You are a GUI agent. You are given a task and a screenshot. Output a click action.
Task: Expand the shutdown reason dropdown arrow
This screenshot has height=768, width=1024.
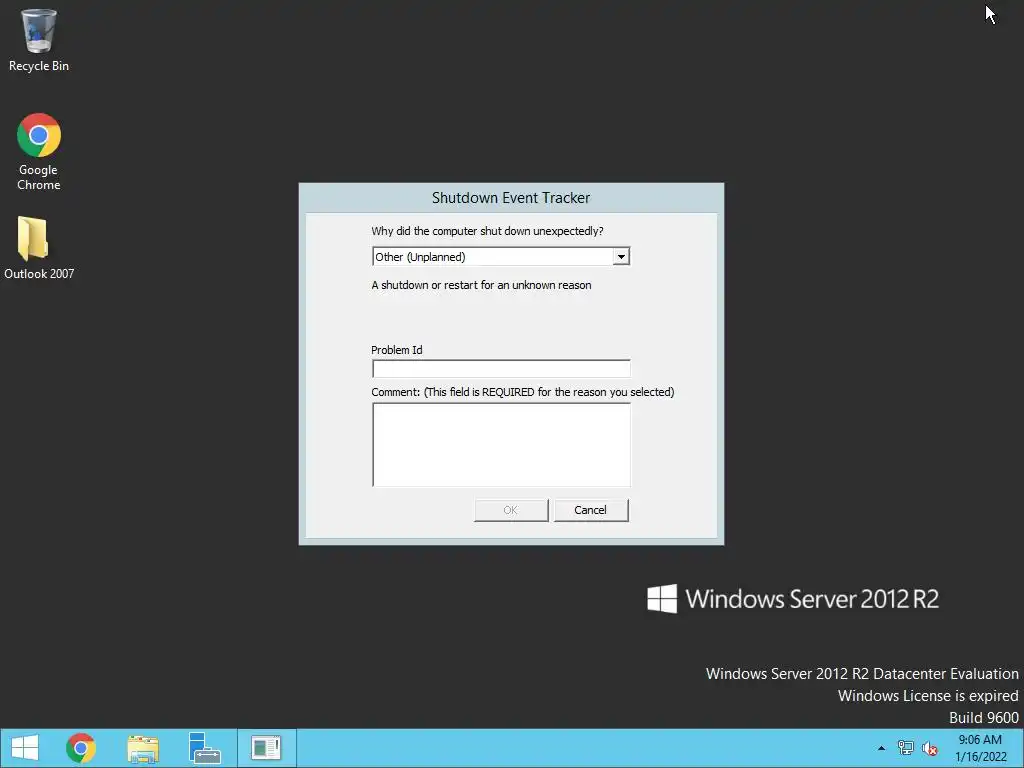621,257
